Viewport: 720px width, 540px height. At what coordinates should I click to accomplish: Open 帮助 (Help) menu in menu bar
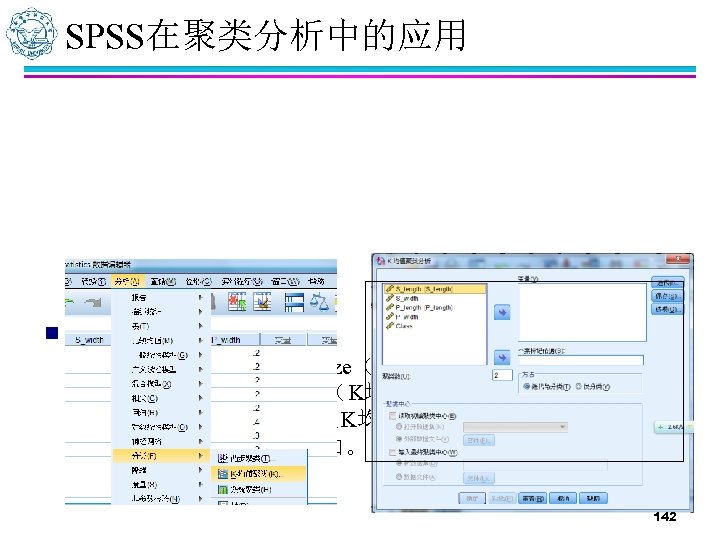316,281
